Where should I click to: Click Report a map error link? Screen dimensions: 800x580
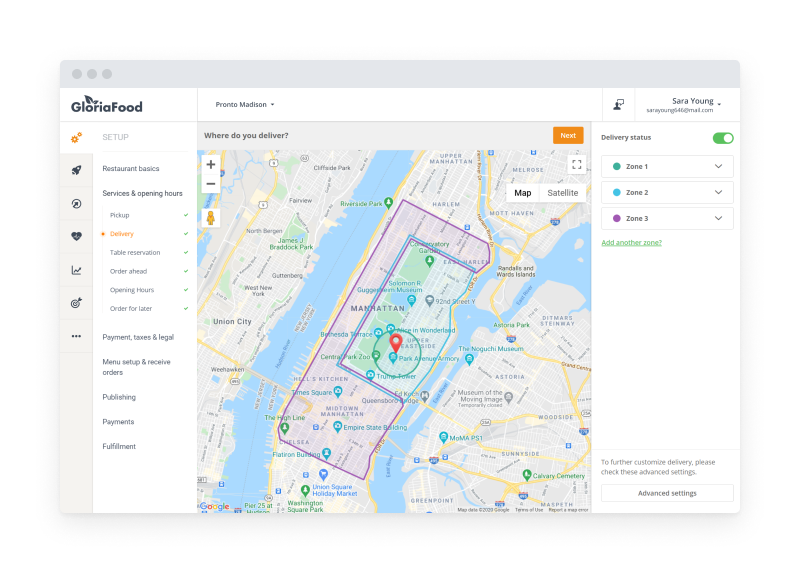[x=568, y=510]
